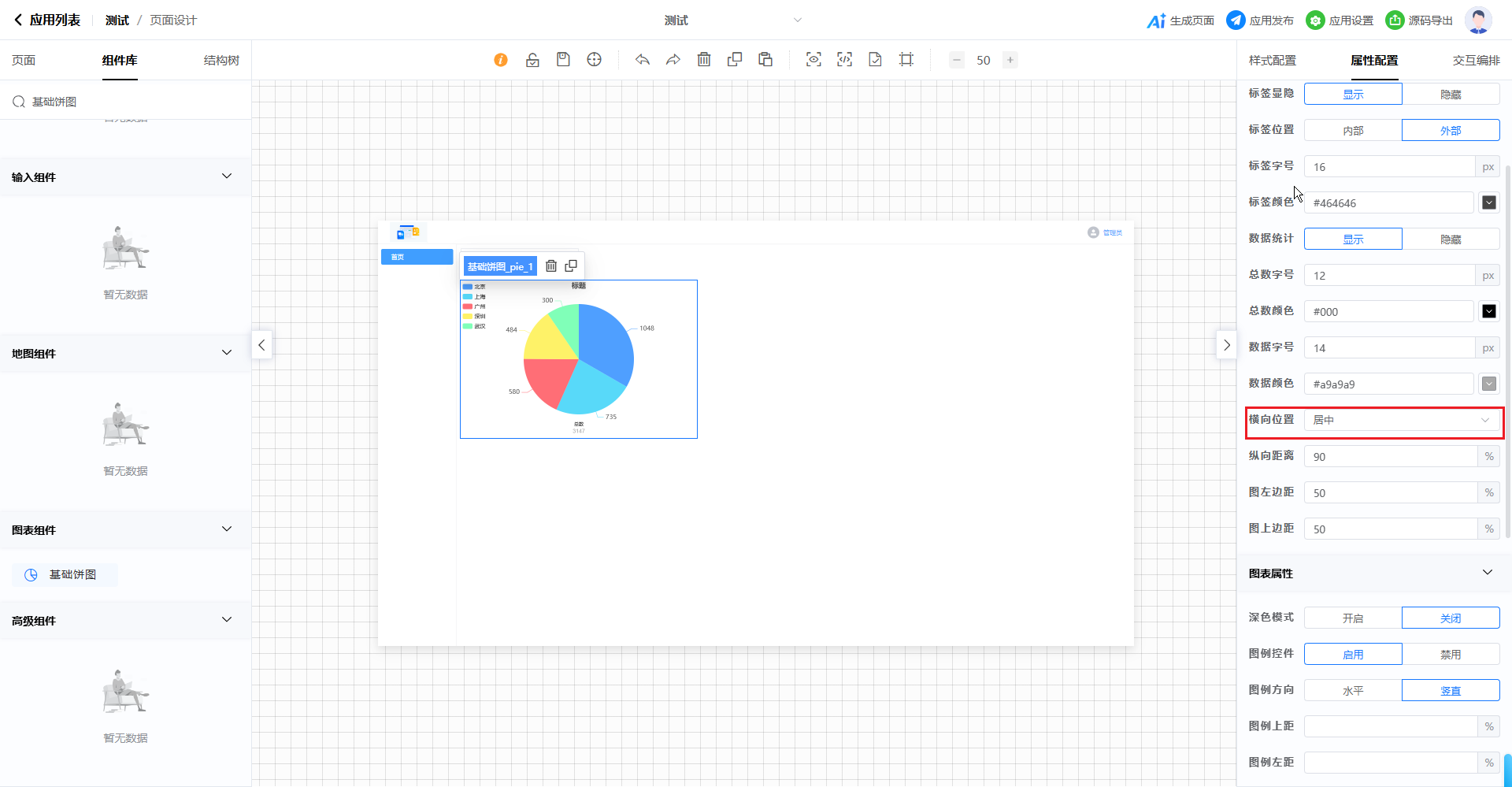Click the orange info icon

tap(501, 60)
